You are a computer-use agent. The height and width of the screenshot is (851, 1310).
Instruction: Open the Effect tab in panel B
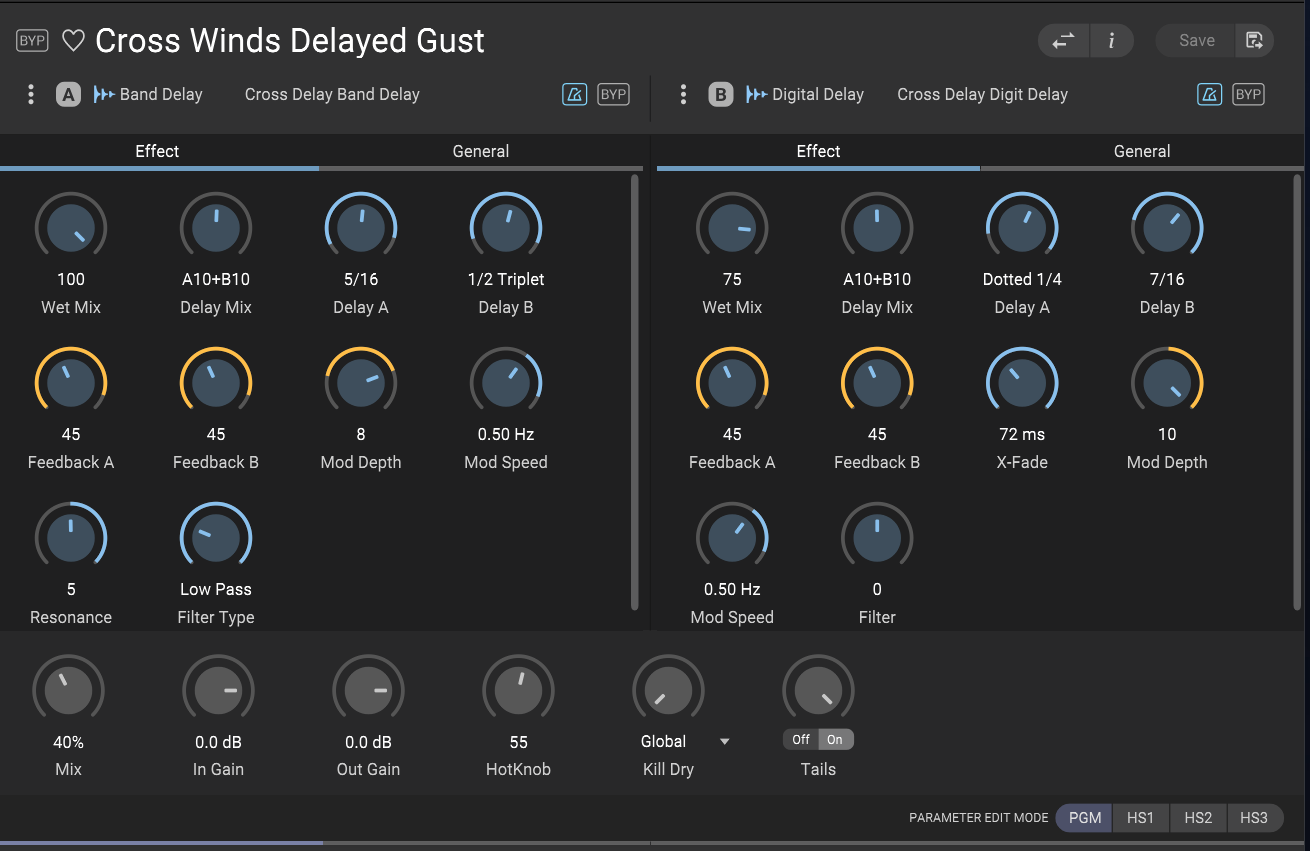tap(818, 152)
